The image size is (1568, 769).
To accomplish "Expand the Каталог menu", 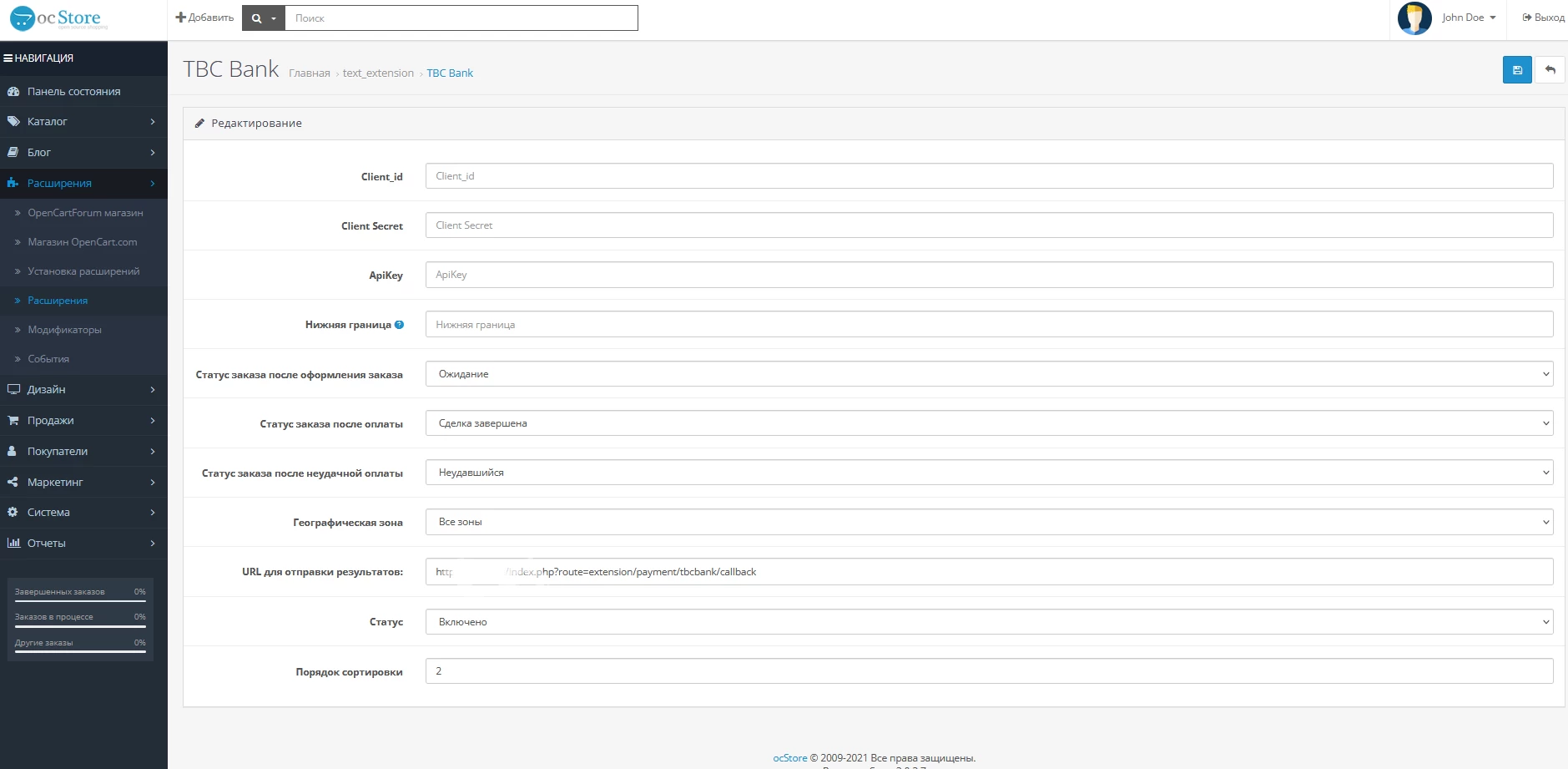I will [83, 122].
